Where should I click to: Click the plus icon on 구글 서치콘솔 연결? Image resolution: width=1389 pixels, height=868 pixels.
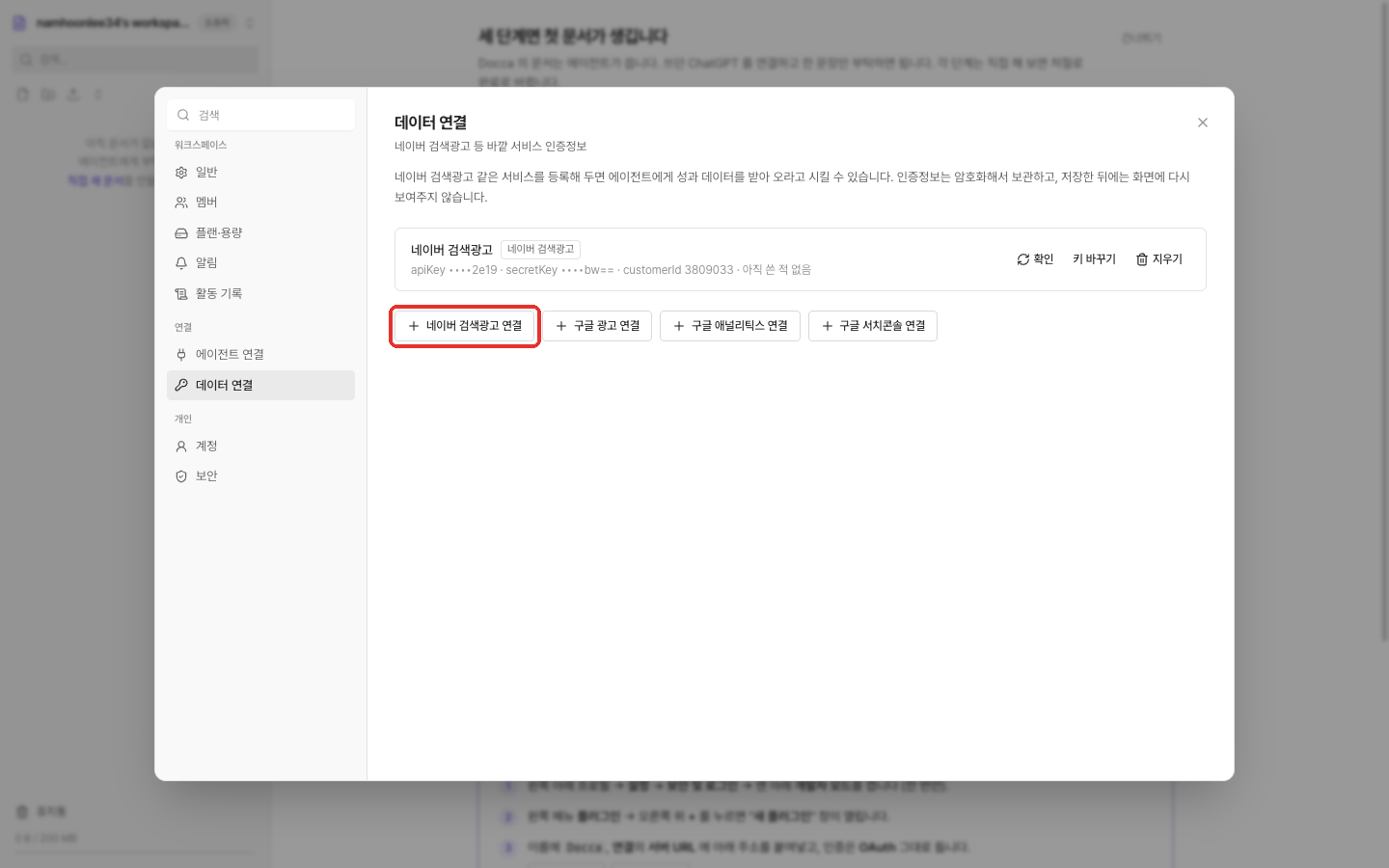(x=828, y=326)
